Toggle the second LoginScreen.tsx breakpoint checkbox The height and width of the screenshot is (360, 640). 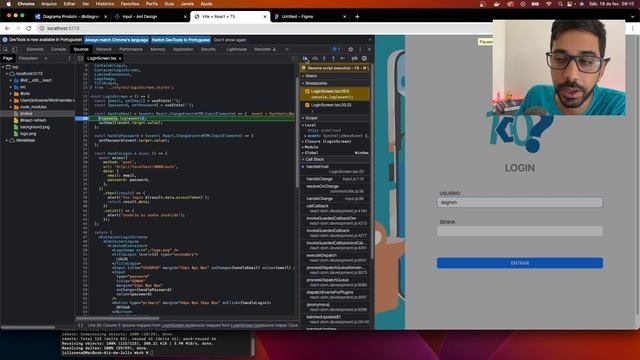point(307,105)
